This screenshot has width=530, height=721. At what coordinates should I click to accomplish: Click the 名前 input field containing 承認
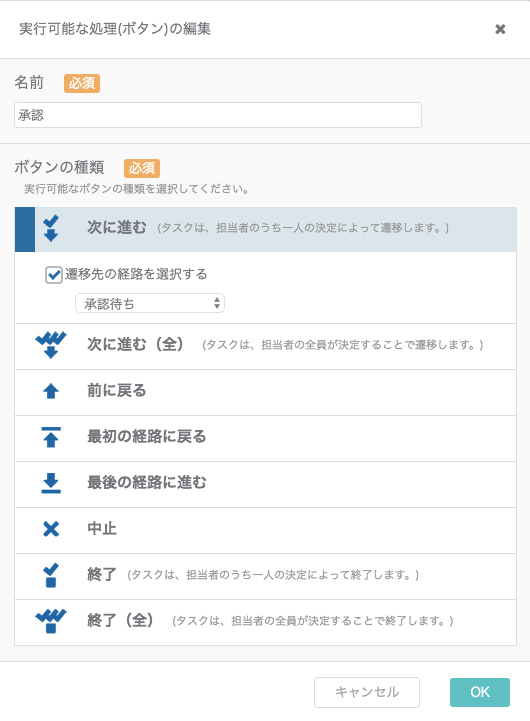[218, 115]
